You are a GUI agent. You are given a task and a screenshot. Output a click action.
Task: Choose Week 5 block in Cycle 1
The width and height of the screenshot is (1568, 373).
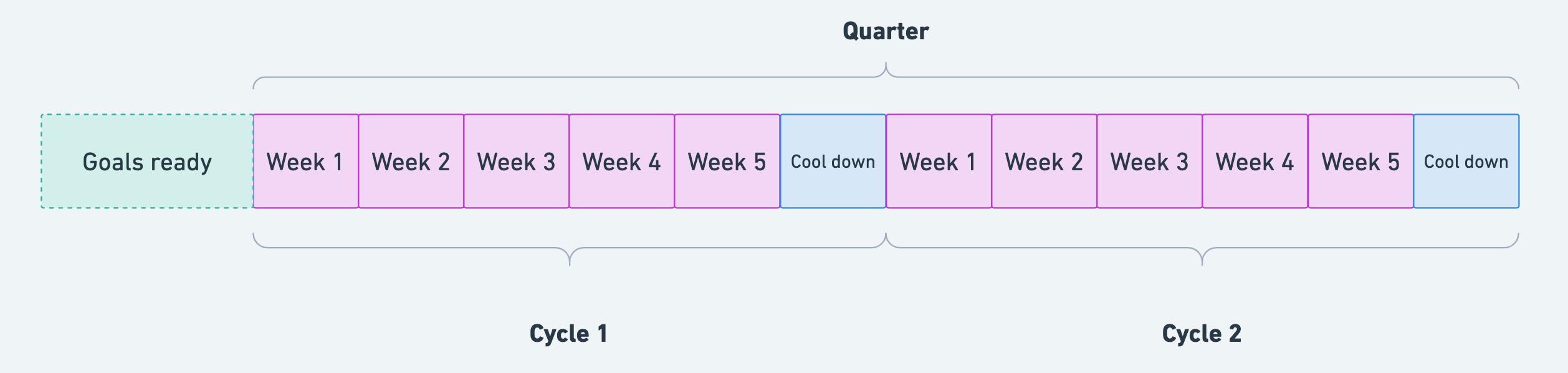point(727,162)
